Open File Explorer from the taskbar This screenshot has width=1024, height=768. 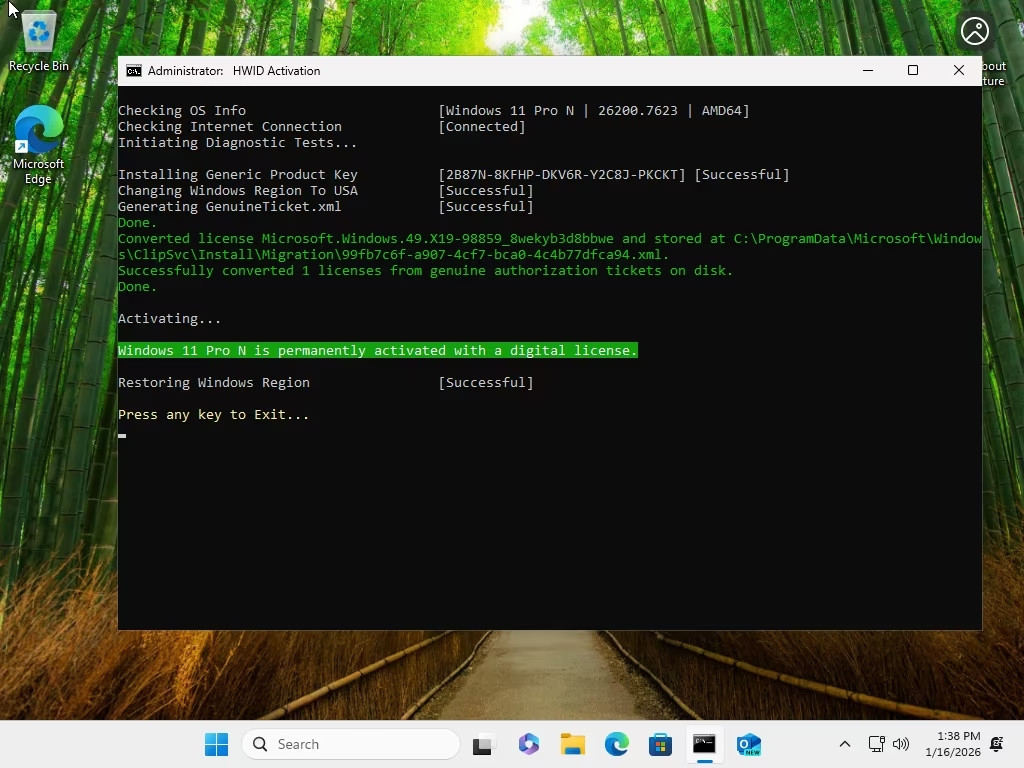tap(573, 744)
